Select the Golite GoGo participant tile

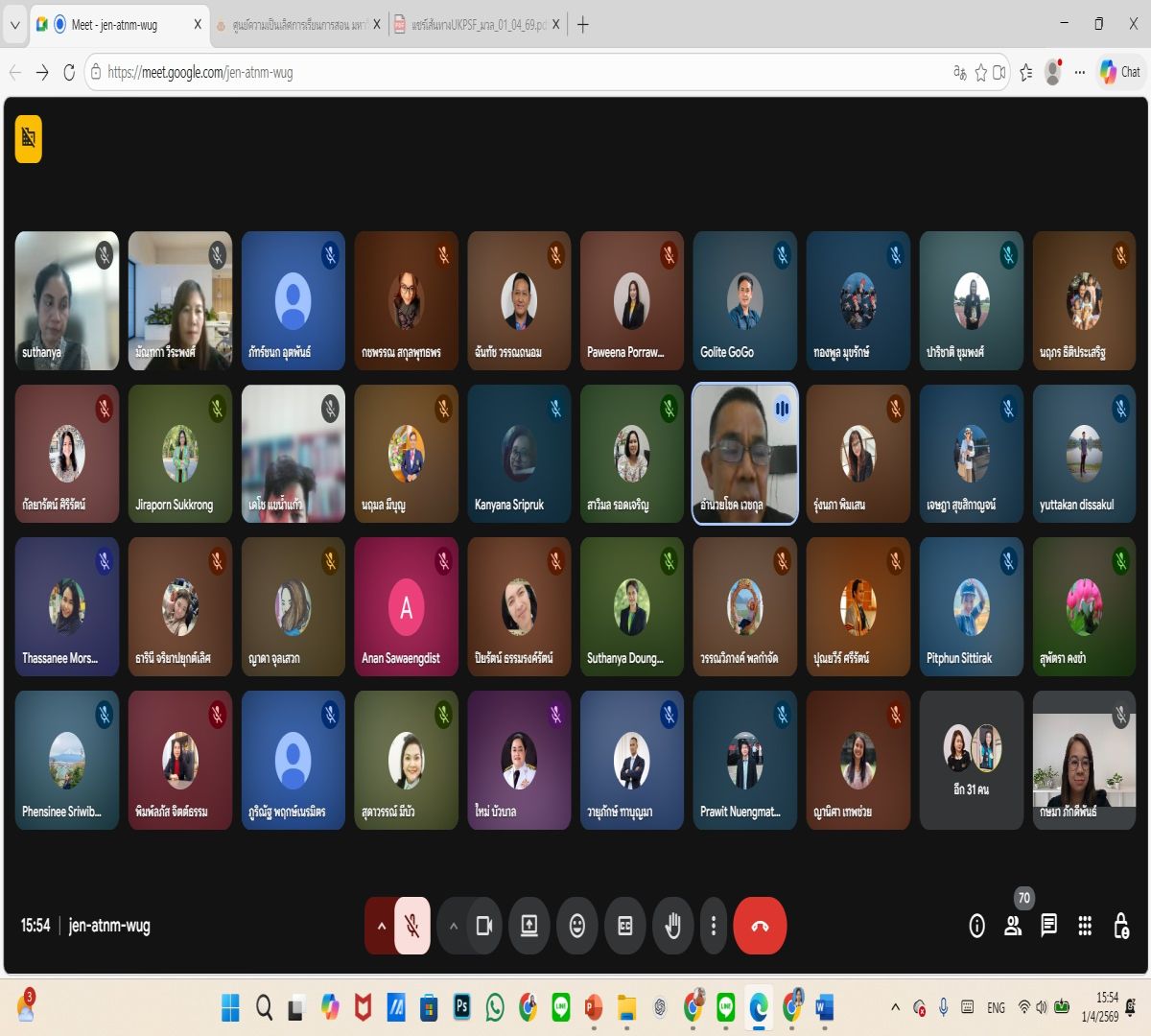click(744, 300)
